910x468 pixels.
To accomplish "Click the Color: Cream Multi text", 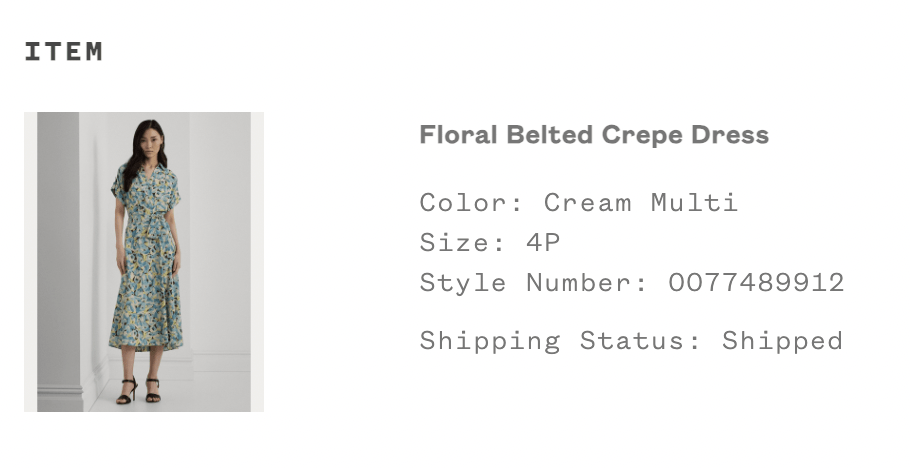I will pos(579,203).
